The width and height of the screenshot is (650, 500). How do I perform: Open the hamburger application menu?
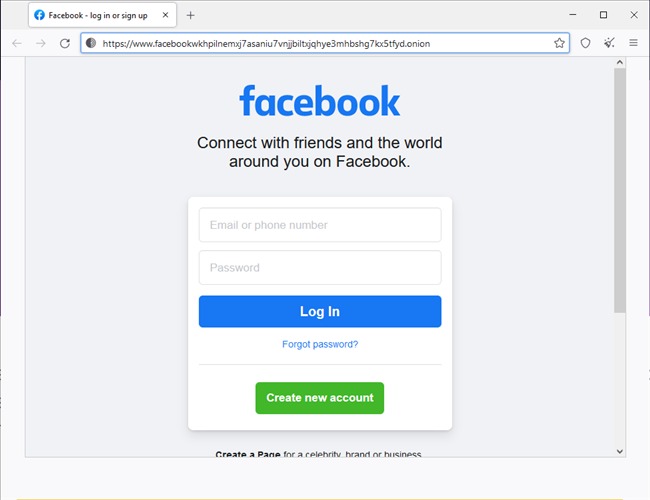(x=633, y=43)
